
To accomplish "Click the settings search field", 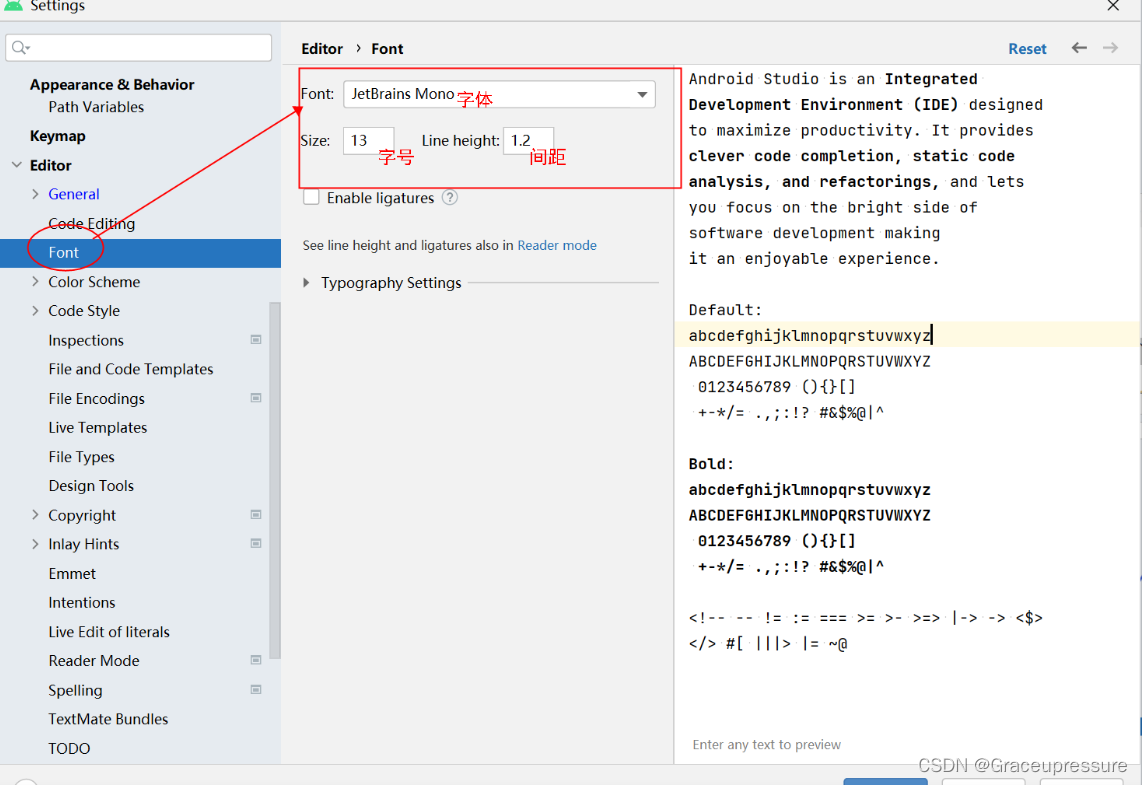I will pyautogui.click(x=138, y=48).
